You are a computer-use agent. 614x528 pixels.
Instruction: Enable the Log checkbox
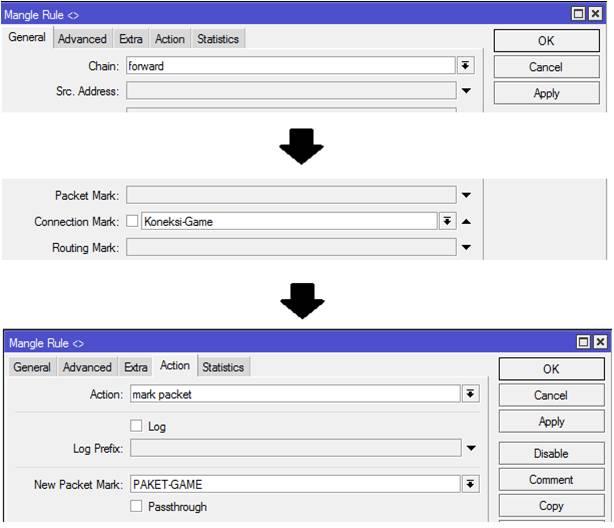coord(136,426)
